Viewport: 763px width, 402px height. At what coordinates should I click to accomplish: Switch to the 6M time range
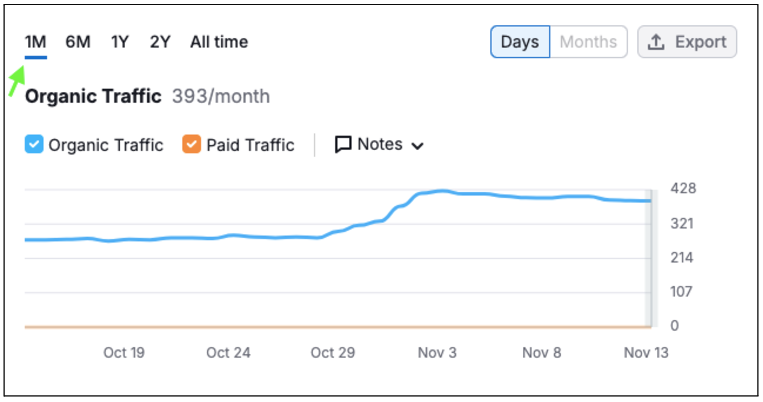[x=78, y=42]
